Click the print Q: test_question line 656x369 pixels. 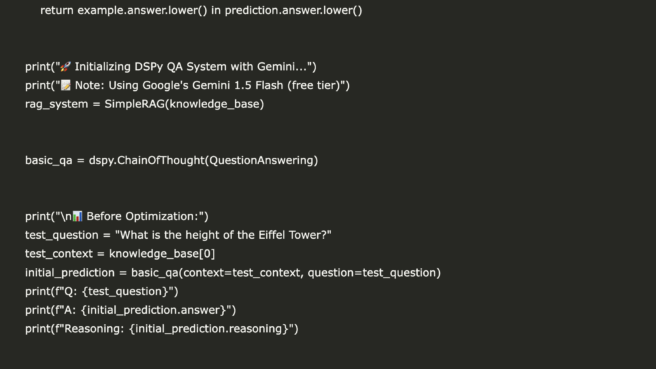pyautogui.click(x=102, y=291)
